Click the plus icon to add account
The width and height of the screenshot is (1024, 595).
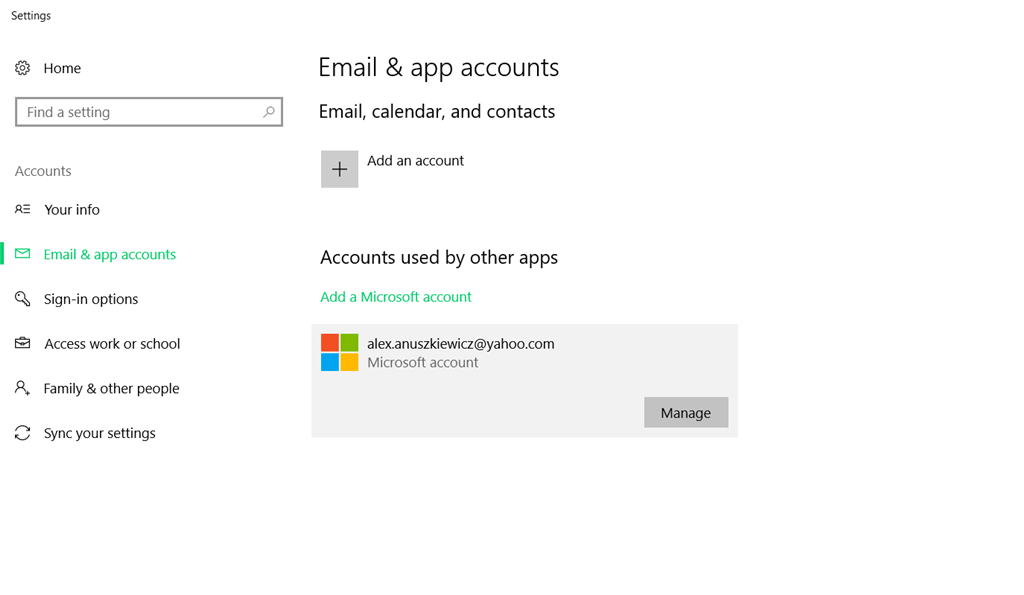click(340, 169)
